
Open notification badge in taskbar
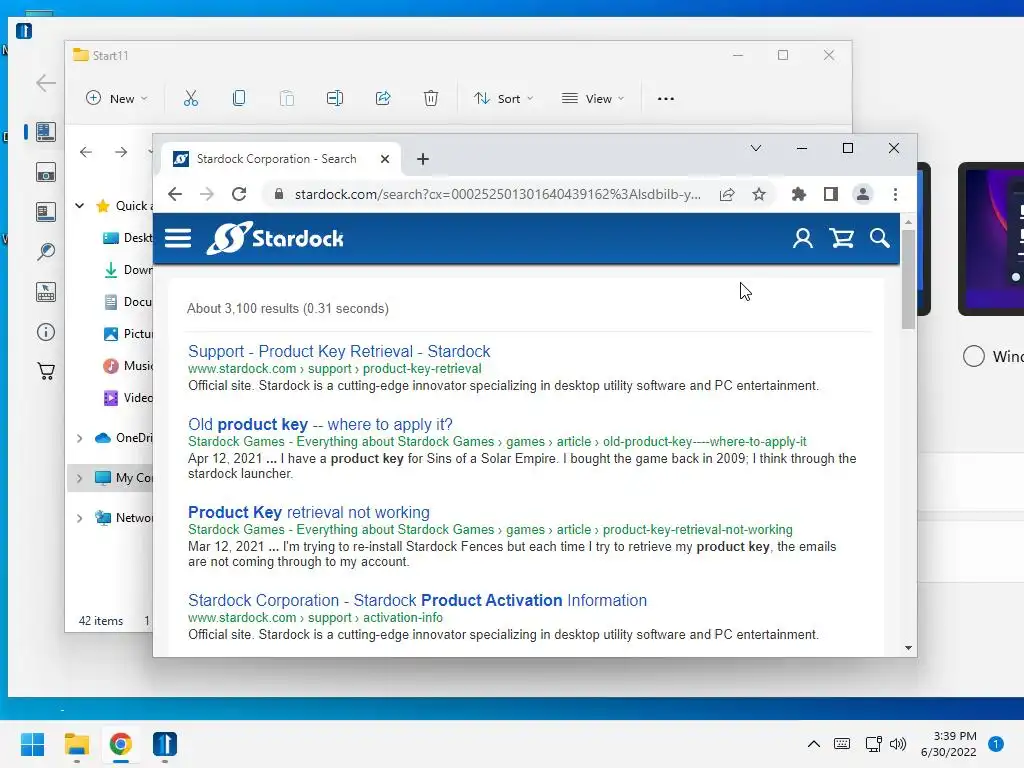tap(996, 744)
